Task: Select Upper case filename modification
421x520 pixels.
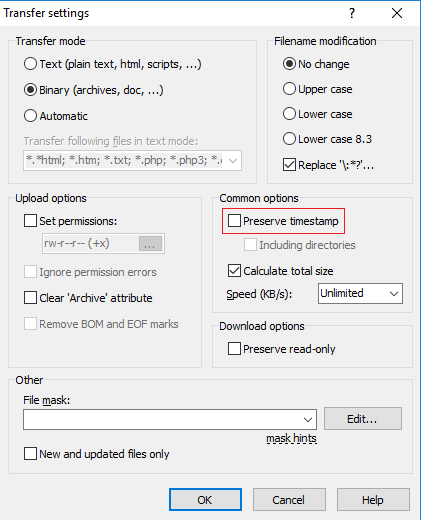Action: pyautogui.click(x=289, y=89)
